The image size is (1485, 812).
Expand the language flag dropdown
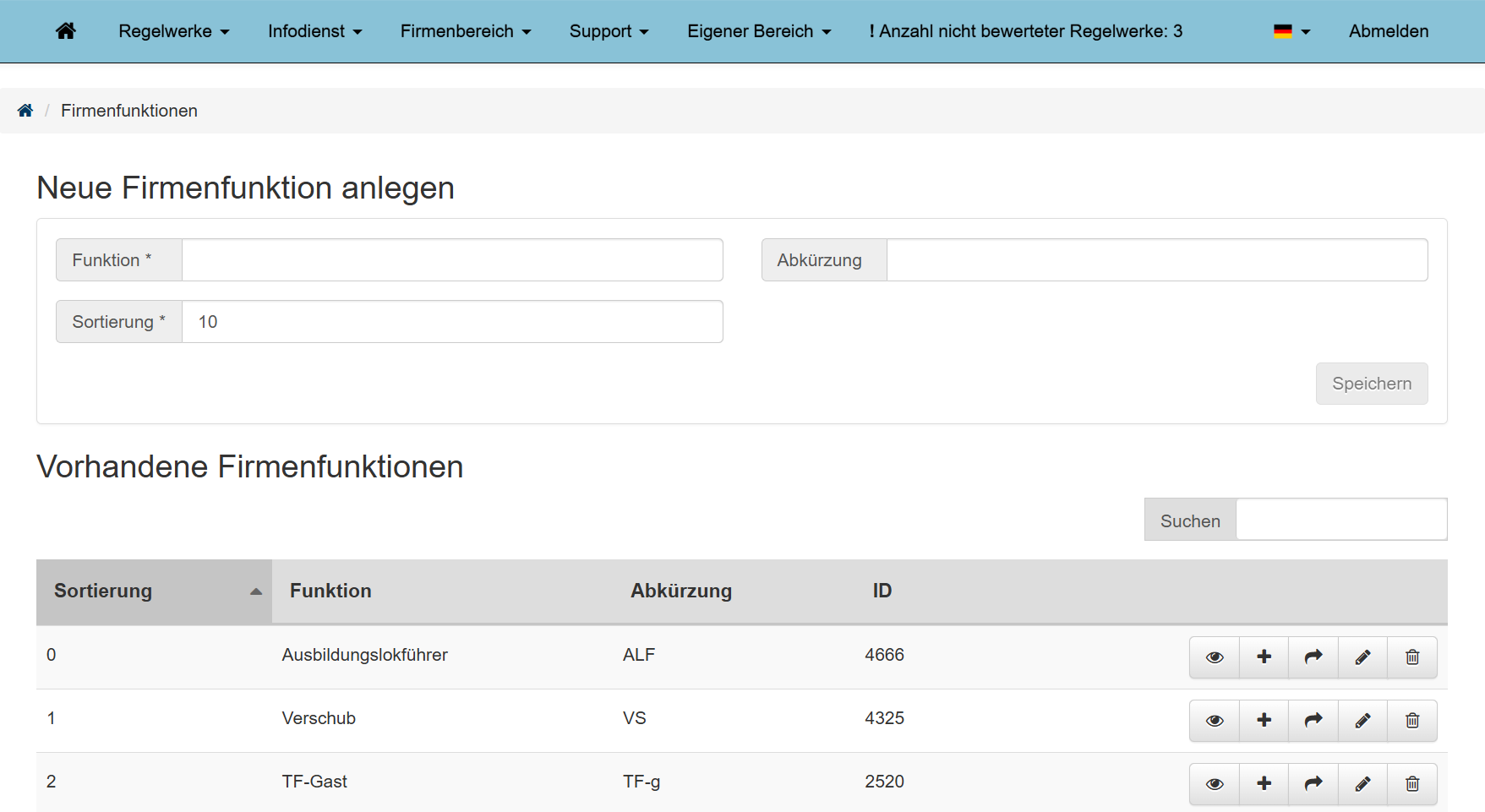pos(1291,31)
